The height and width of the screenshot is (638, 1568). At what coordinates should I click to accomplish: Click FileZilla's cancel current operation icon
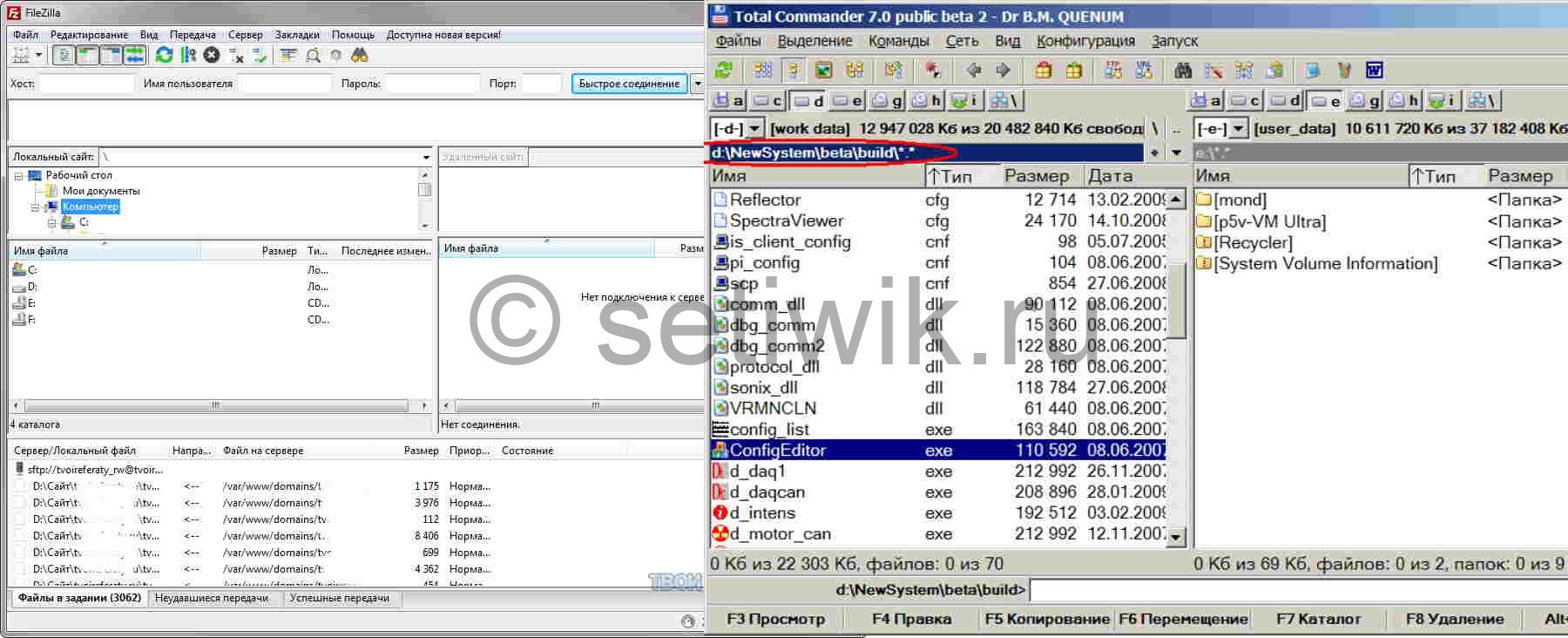(x=212, y=55)
